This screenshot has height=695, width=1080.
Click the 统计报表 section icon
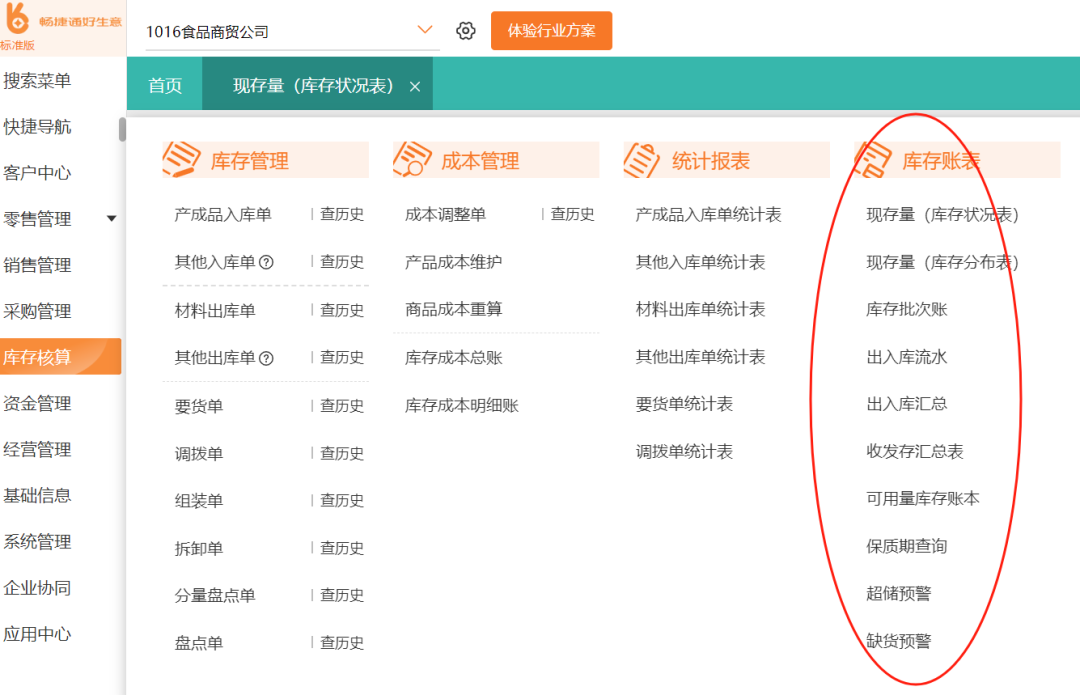[x=642, y=160]
